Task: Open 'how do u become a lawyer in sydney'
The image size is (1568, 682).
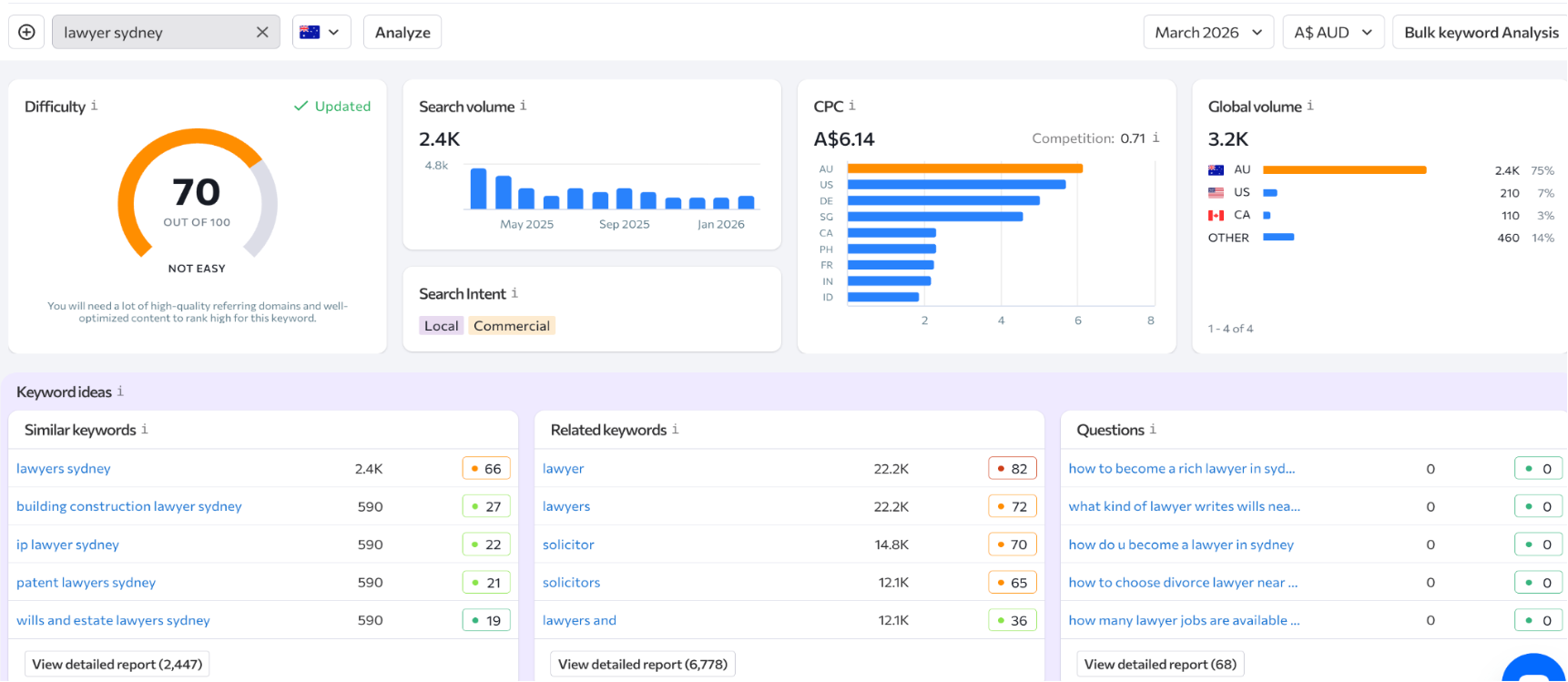Action: click(x=1181, y=545)
